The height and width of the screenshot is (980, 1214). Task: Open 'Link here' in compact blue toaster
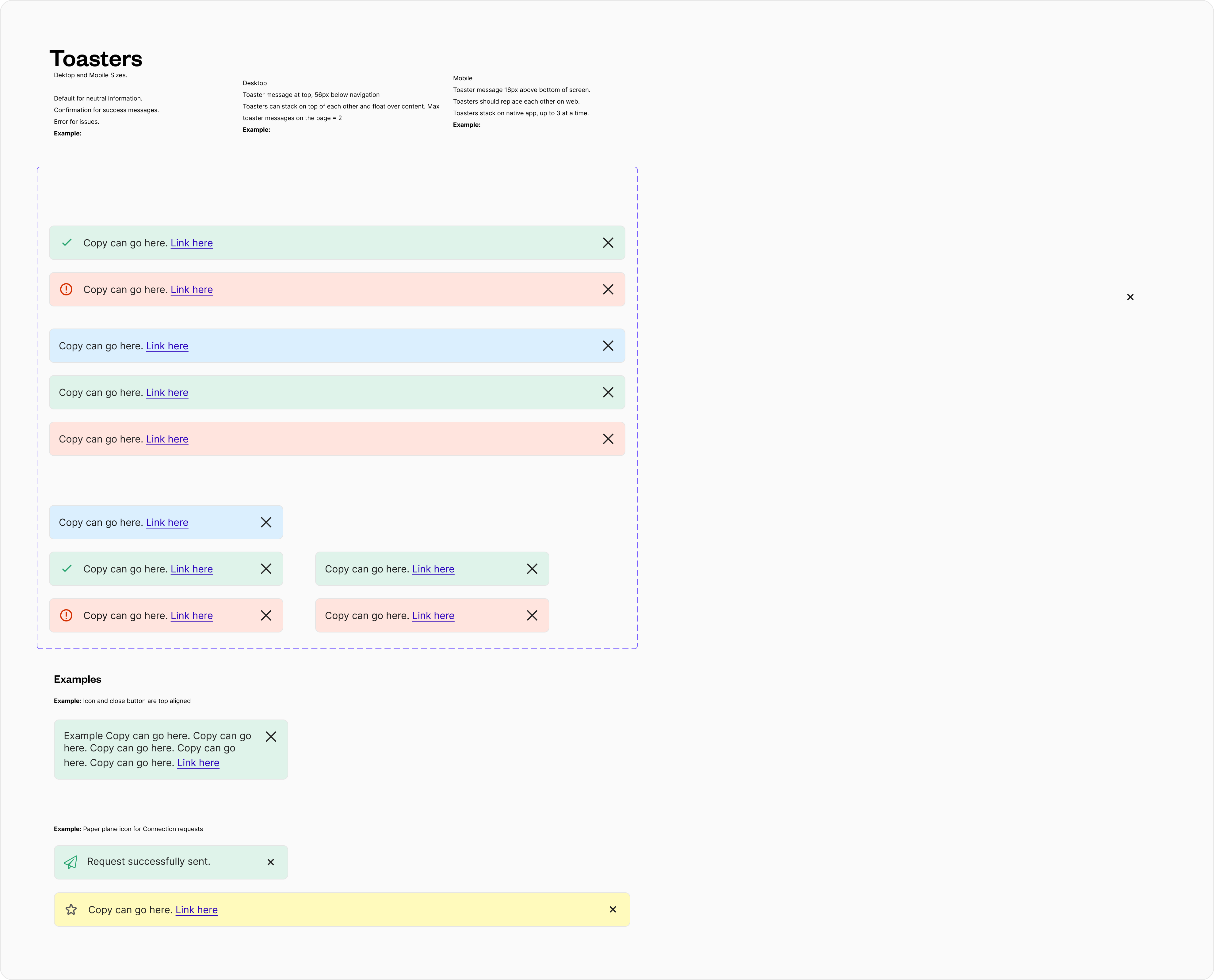pyautogui.click(x=167, y=523)
